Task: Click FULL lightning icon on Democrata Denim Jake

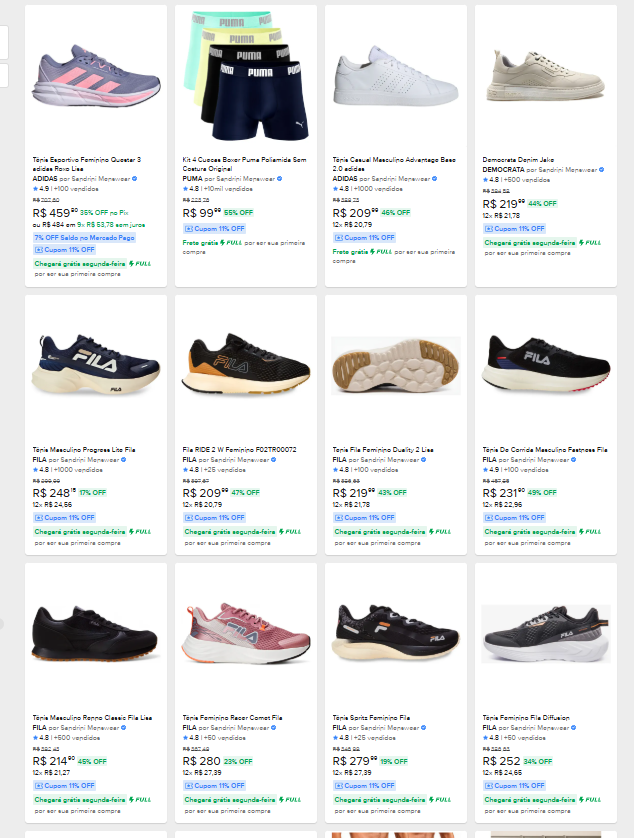Action: click(581, 242)
